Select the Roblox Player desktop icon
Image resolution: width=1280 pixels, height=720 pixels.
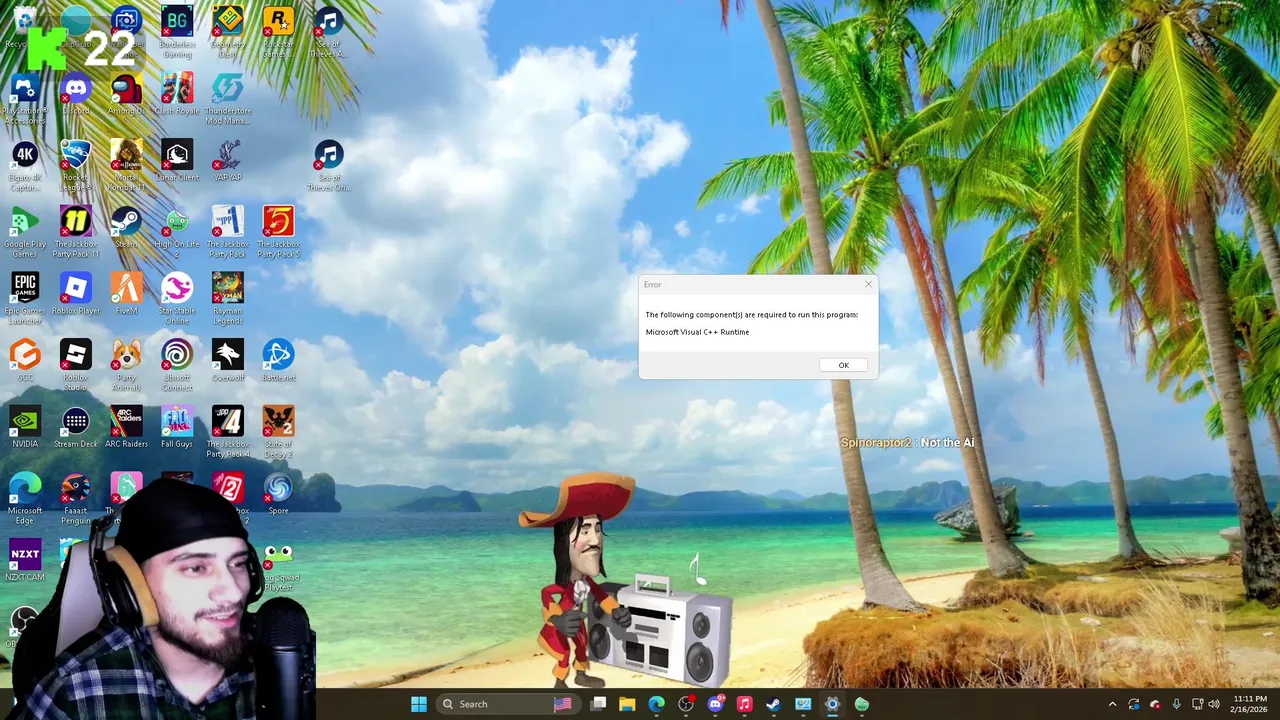coord(76,294)
